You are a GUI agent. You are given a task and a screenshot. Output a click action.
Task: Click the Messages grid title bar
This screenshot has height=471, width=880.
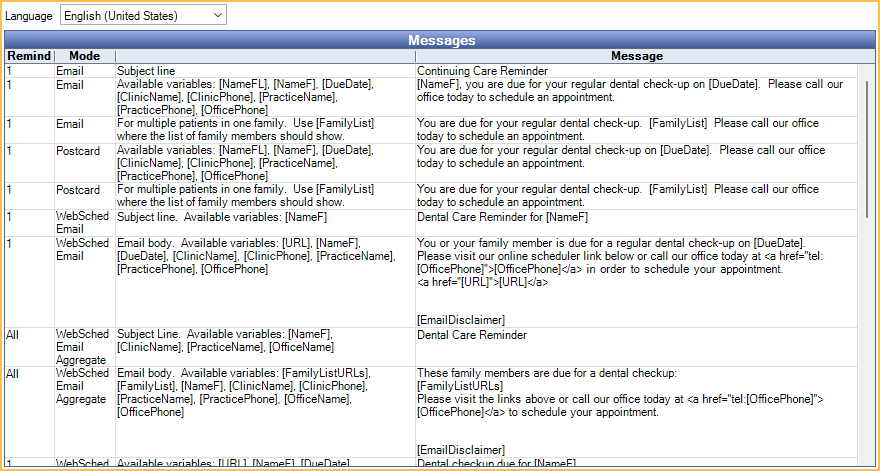[441, 40]
